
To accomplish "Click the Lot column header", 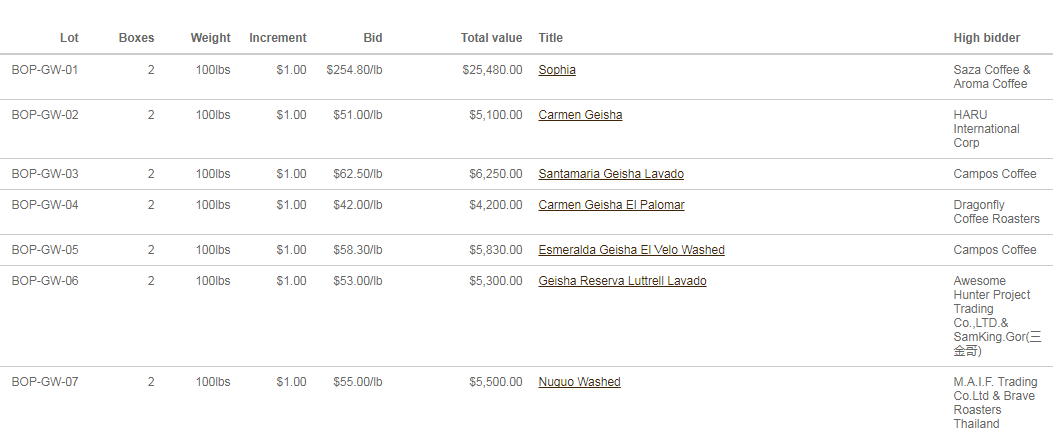I will (x=69, y=38).
